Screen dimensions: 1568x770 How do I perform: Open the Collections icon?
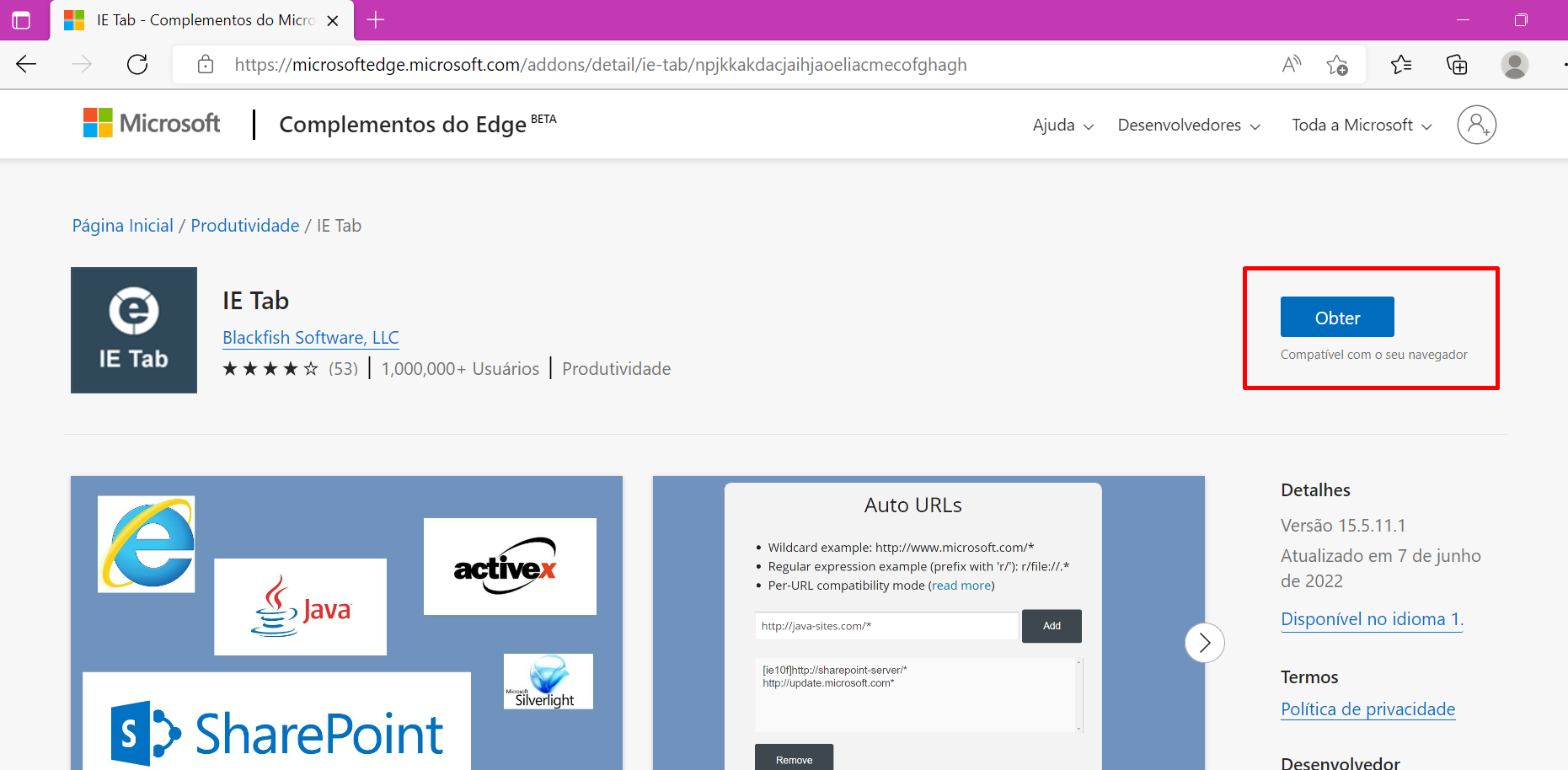(1457, 64)
